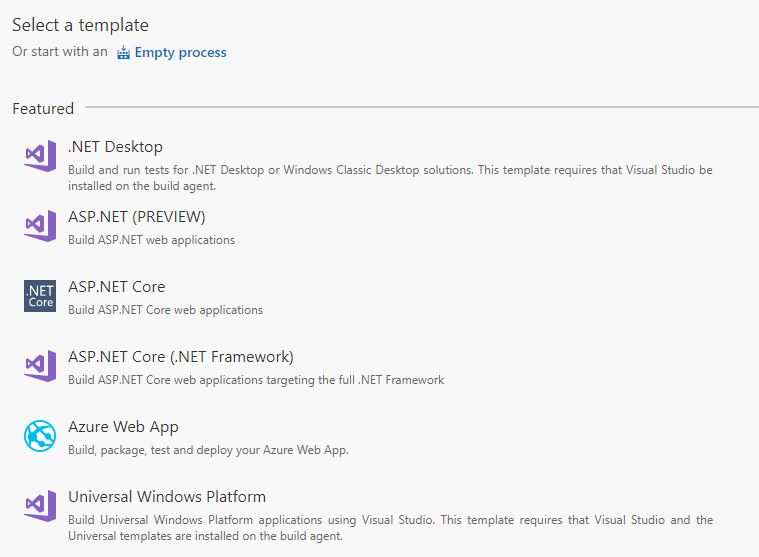Click the 'Or start with an' text
Screen dimensions: 759x557
pos(60,52)
